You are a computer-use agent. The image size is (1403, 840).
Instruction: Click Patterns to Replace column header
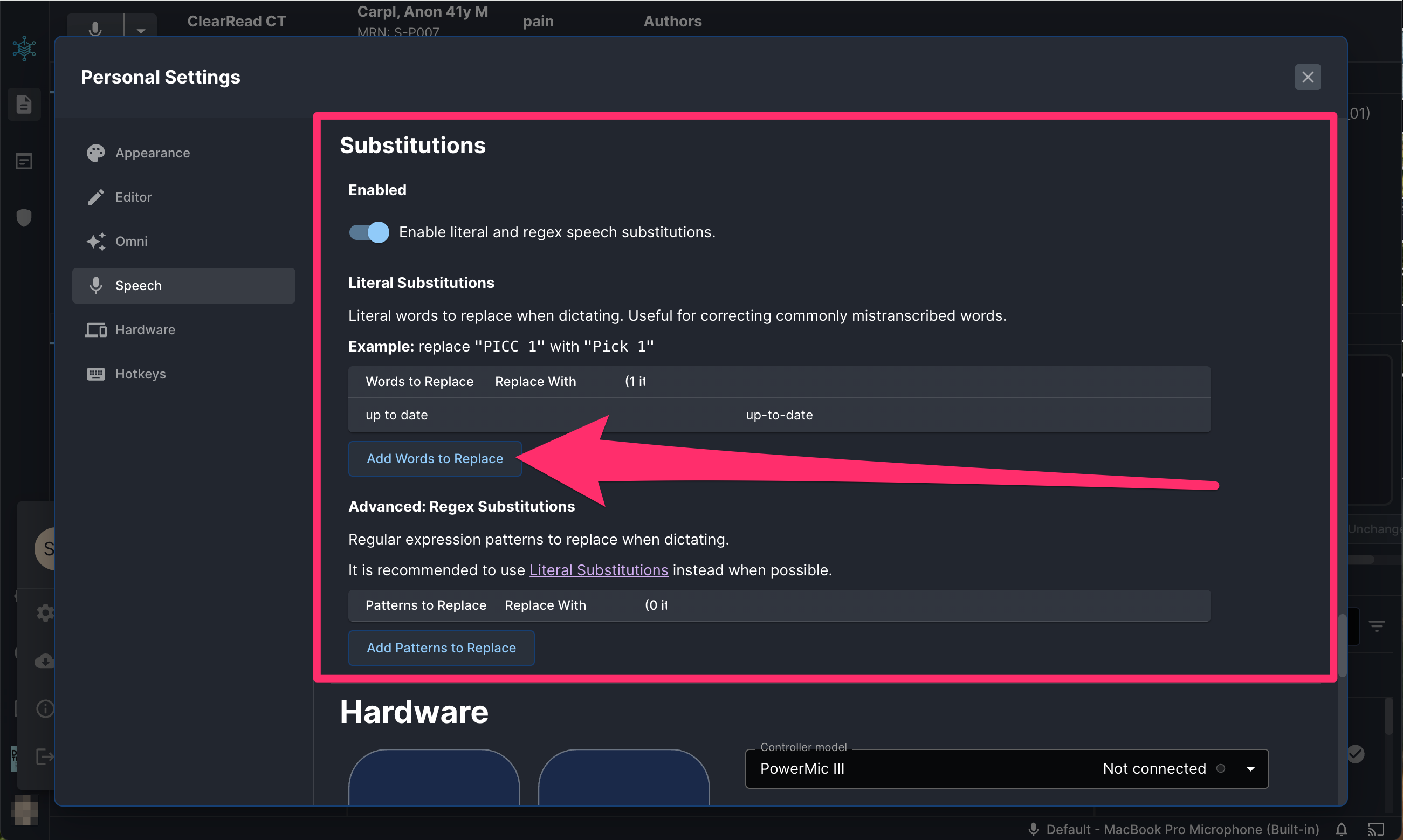pos(425,605)
